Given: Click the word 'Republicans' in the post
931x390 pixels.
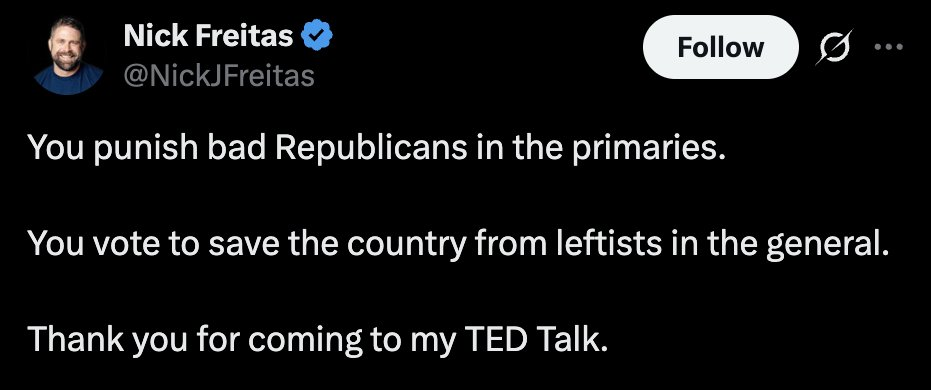Looking at the screenshot, I should tap(370, 149).
